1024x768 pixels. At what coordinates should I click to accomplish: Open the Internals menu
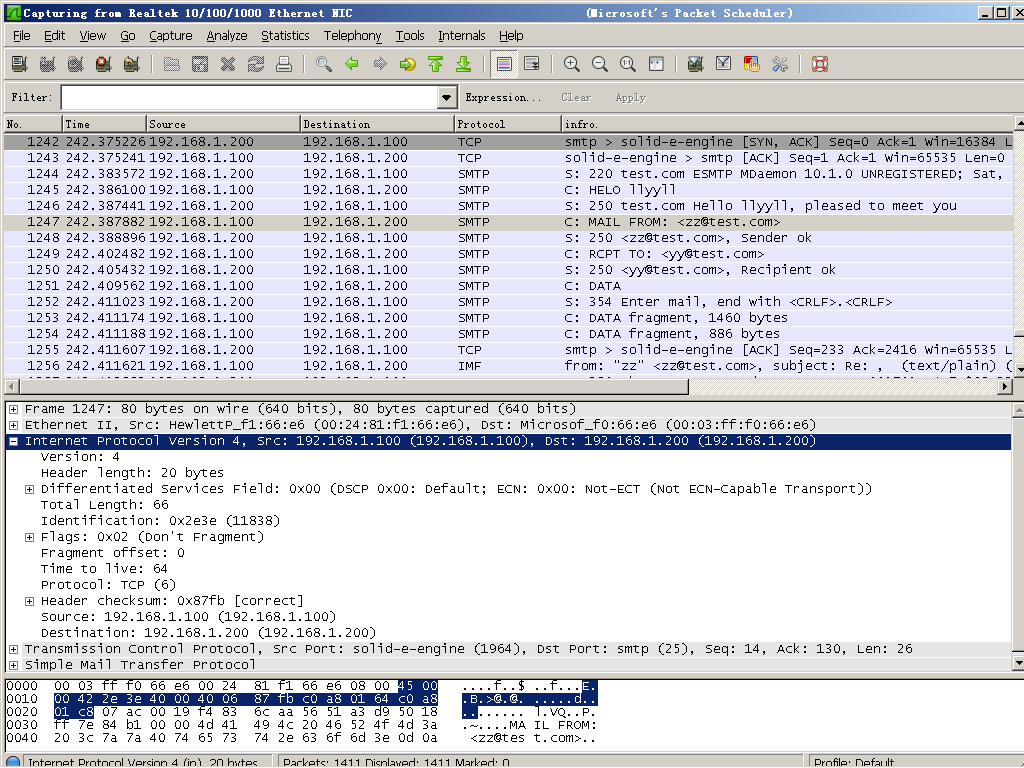[462, 36]
